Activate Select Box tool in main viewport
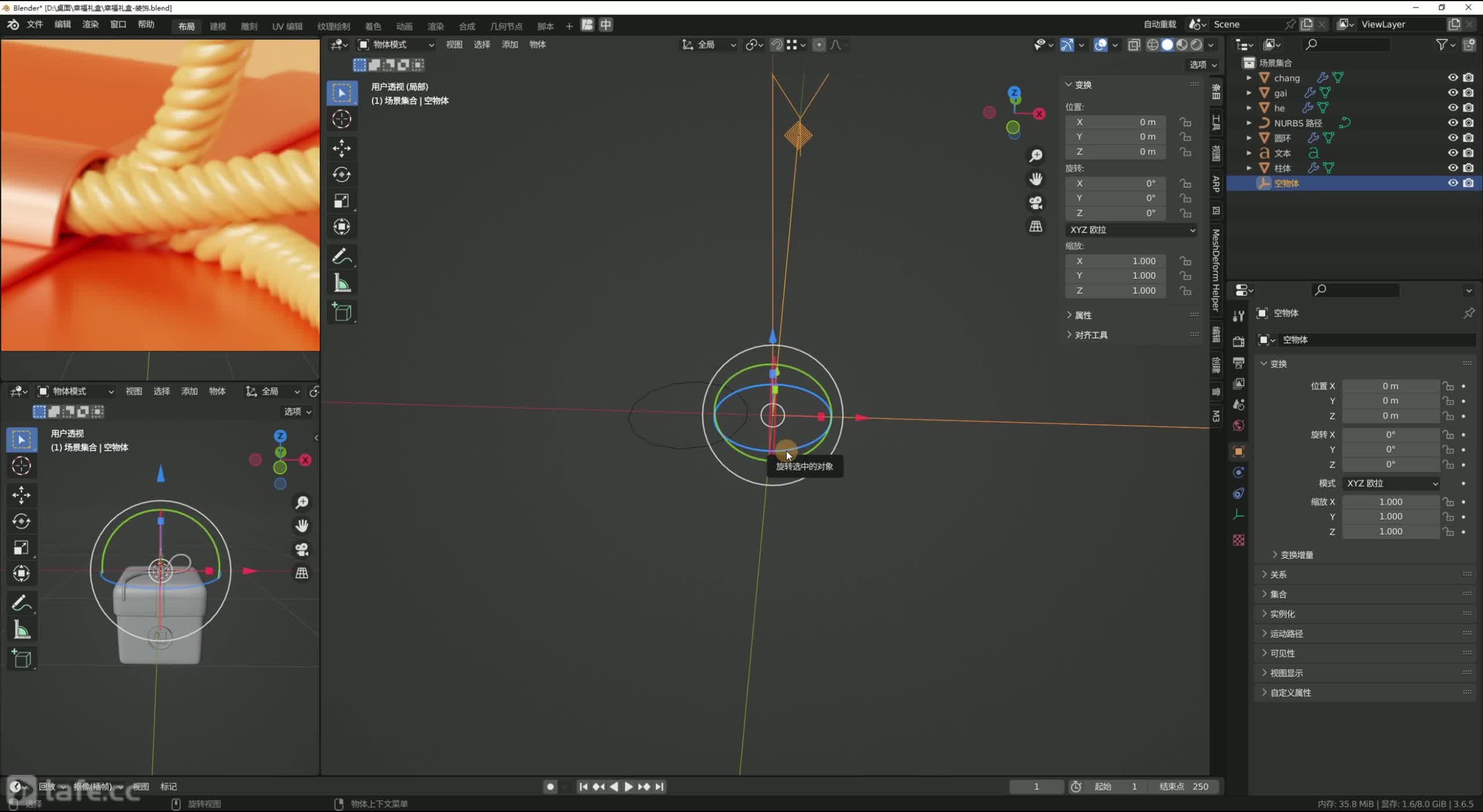The width and height of the screenshot is (1483, 812). pyautogui.click(x=342, y=93)
